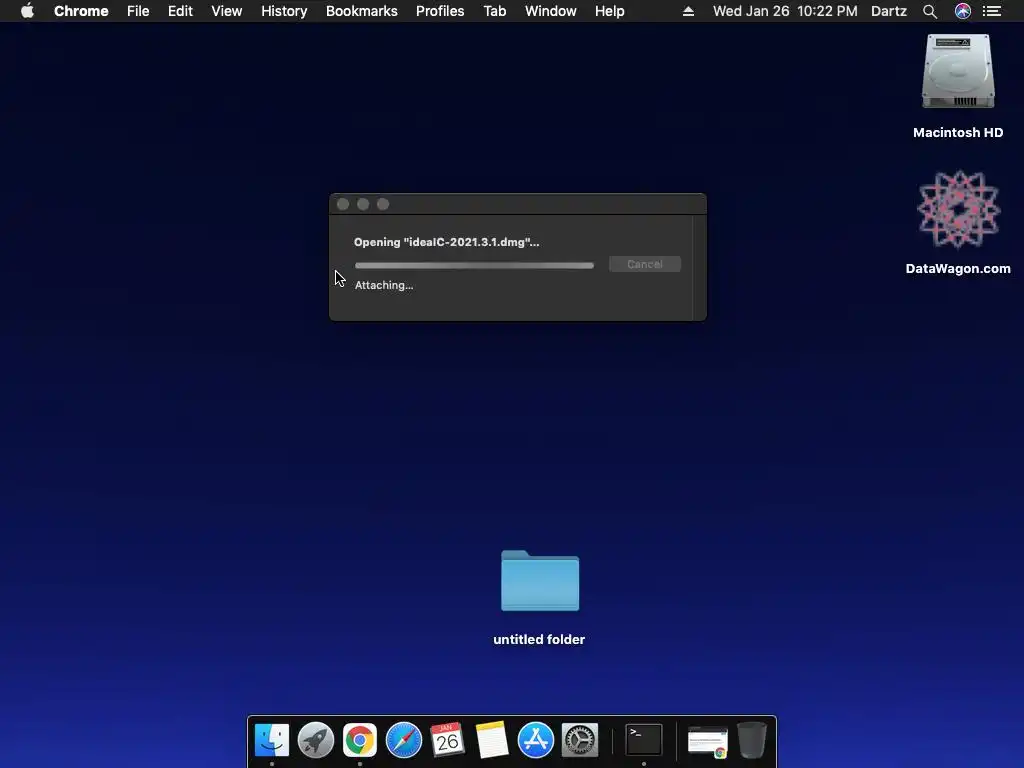Viewport: 1024px width, 768px height.
Task: Open Google Chrome in the Dock
Action: [360, 741]
